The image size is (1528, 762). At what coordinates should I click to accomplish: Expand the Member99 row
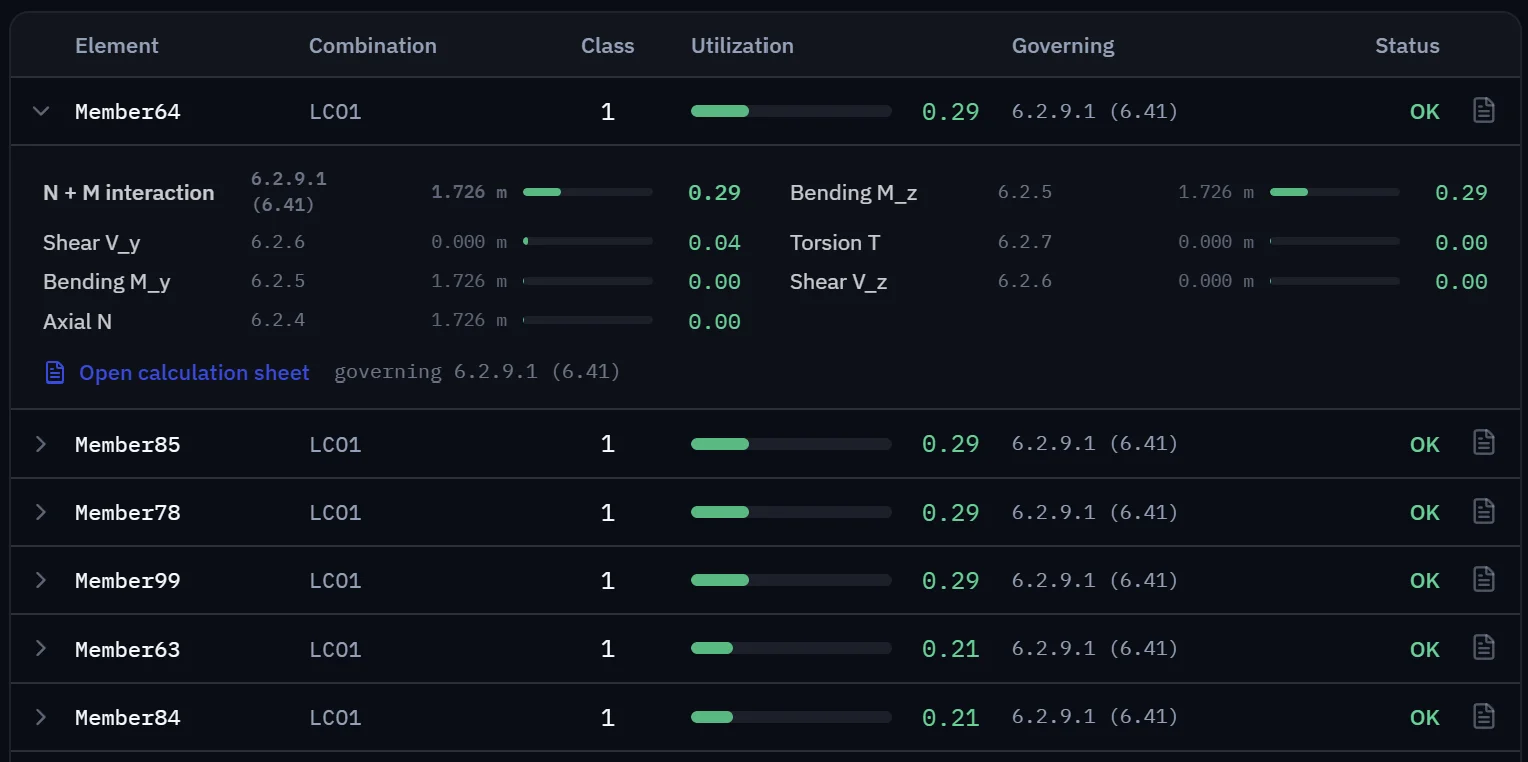[41, 580]
